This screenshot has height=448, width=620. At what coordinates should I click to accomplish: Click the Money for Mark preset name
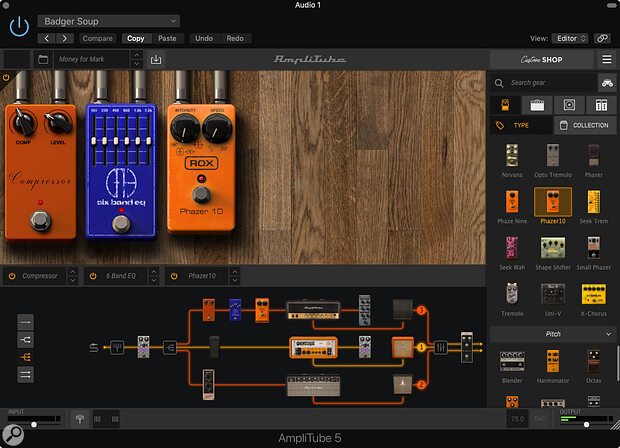(92, 59)
